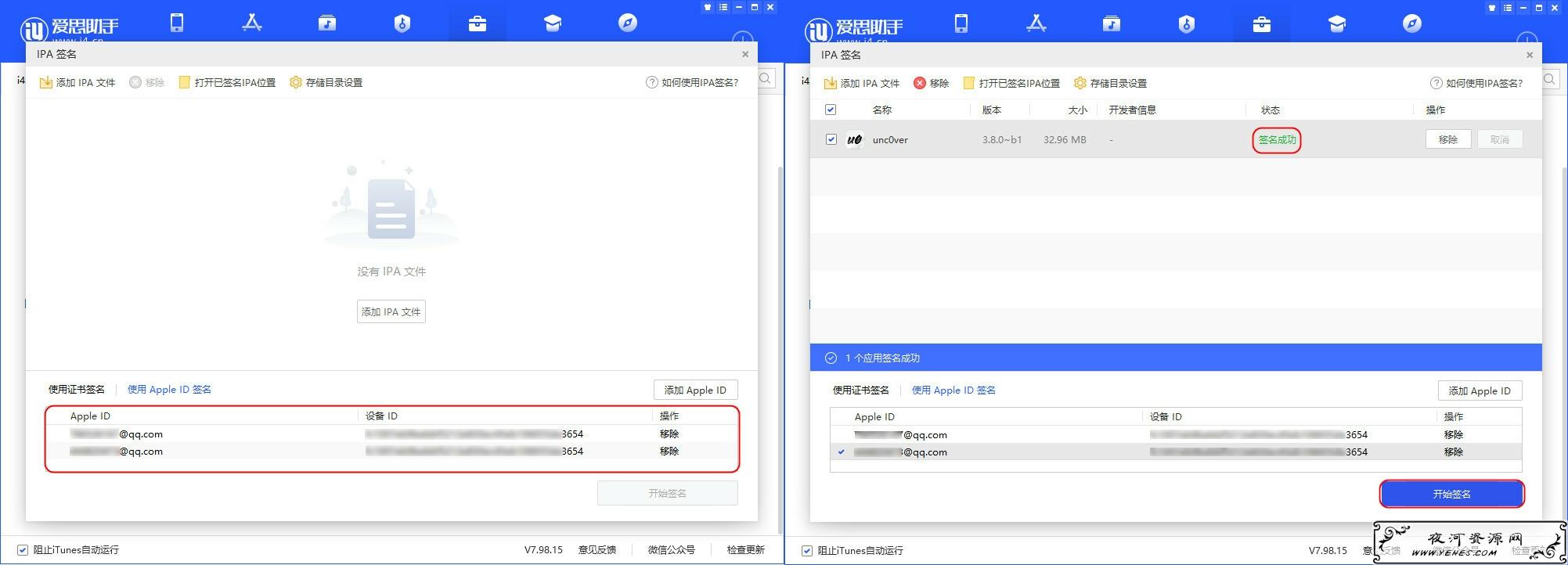Open the toolbox briefcase icon in left window
Screen dimensions: 1568x565
[x=478, y=23]
